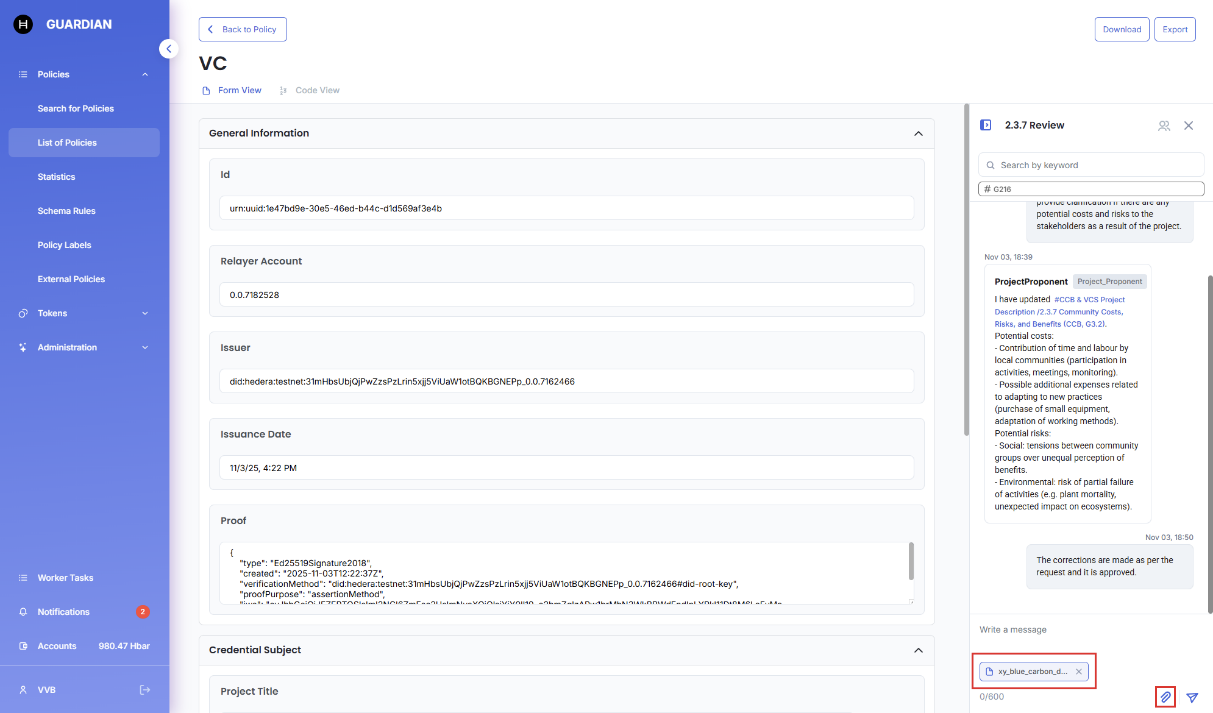Click the Guardian logo icon
Screen dimensions: 1213x713
click(x=23, y=24)
